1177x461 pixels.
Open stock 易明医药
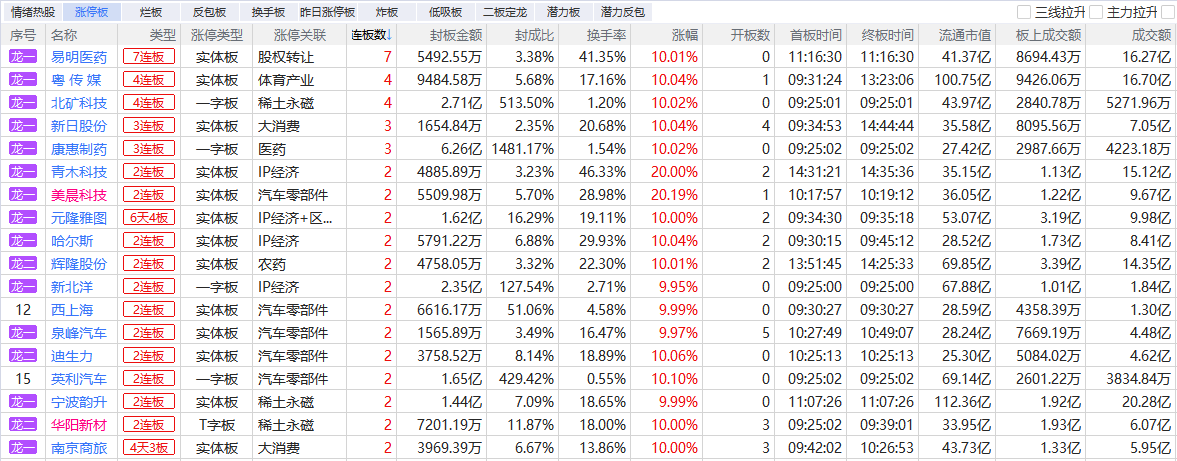pyautogui.click(x=78, y=57)
